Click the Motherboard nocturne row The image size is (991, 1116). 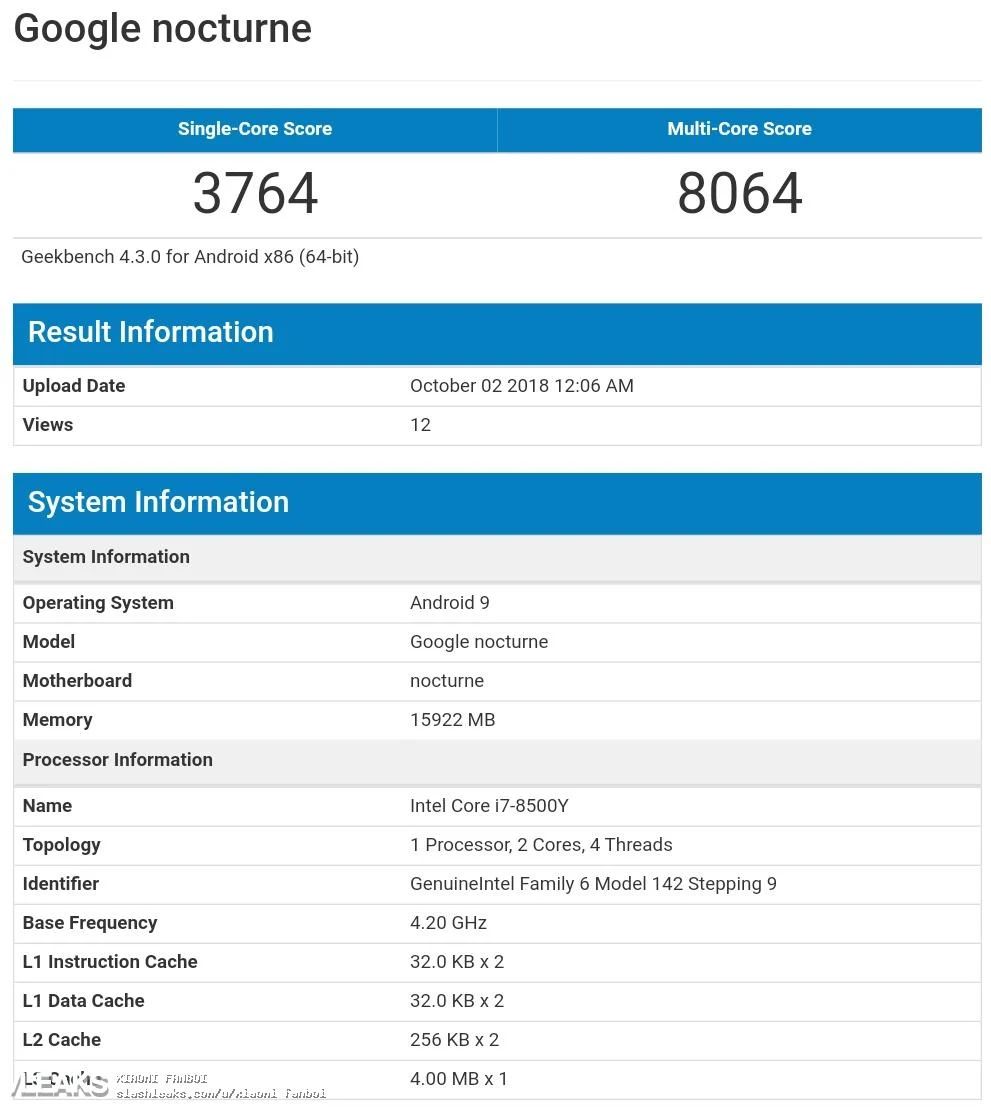[x=497, y=681]
